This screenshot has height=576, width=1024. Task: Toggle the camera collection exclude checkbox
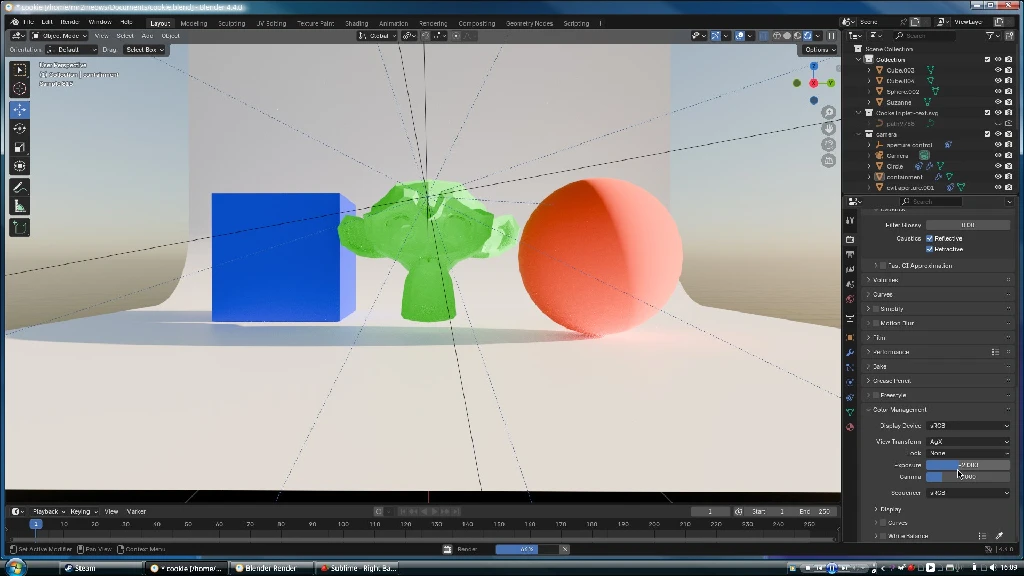(x=987, y=134)
